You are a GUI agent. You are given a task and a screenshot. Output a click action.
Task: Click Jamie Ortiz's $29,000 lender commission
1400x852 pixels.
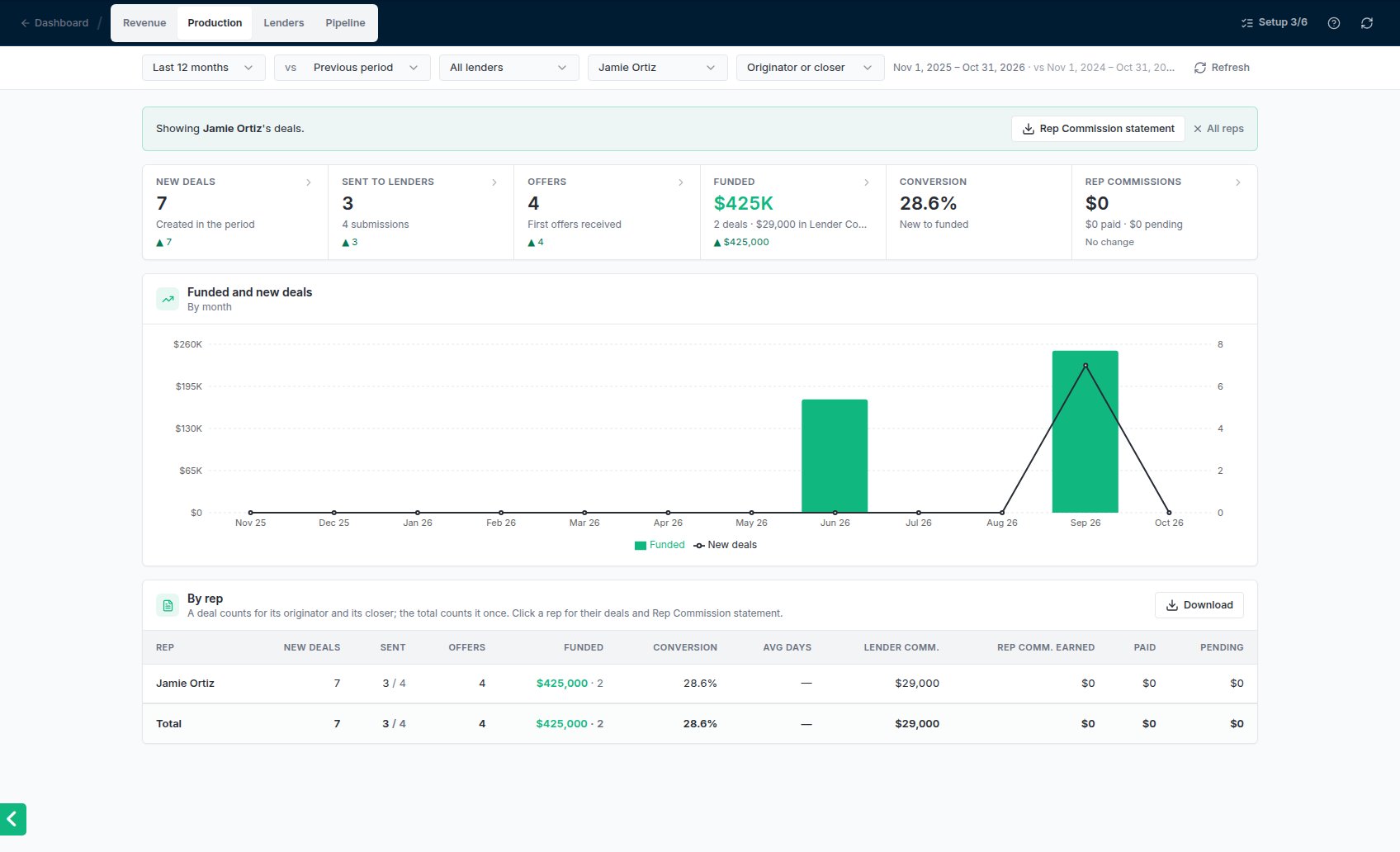(917, 684)
